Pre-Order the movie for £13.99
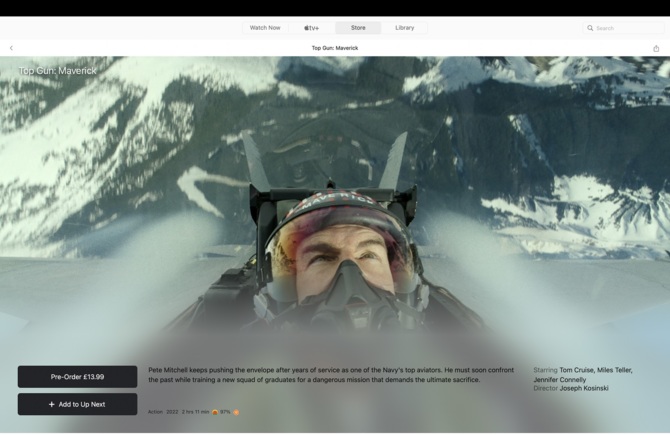 click(77, 377)
